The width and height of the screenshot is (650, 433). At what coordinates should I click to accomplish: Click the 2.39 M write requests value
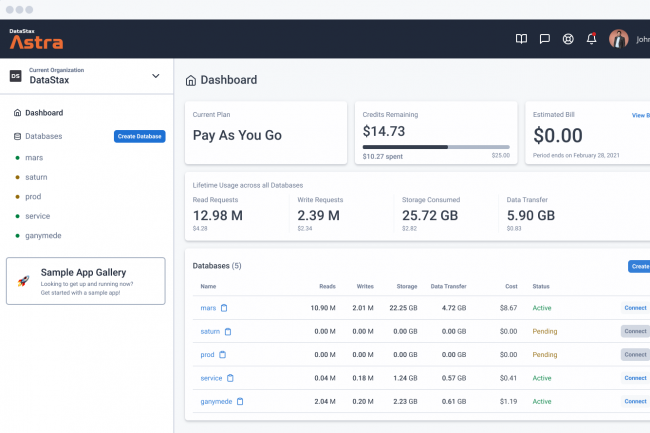click(x=318, y=215)
